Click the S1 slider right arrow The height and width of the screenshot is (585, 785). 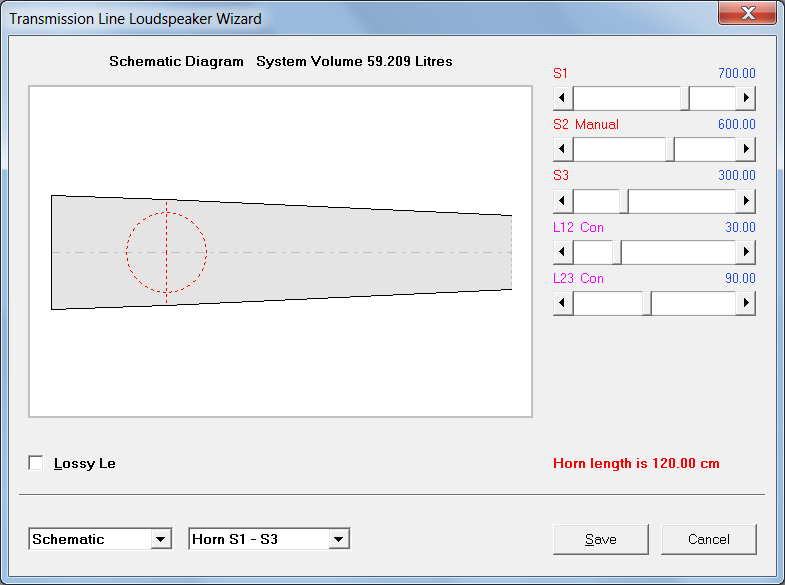tap(745, 98)
